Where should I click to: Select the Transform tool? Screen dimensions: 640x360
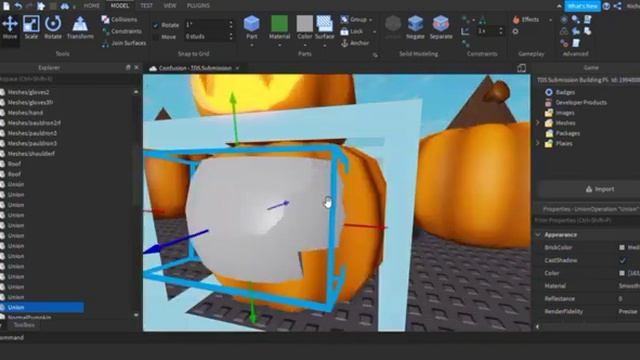[80, 27]
